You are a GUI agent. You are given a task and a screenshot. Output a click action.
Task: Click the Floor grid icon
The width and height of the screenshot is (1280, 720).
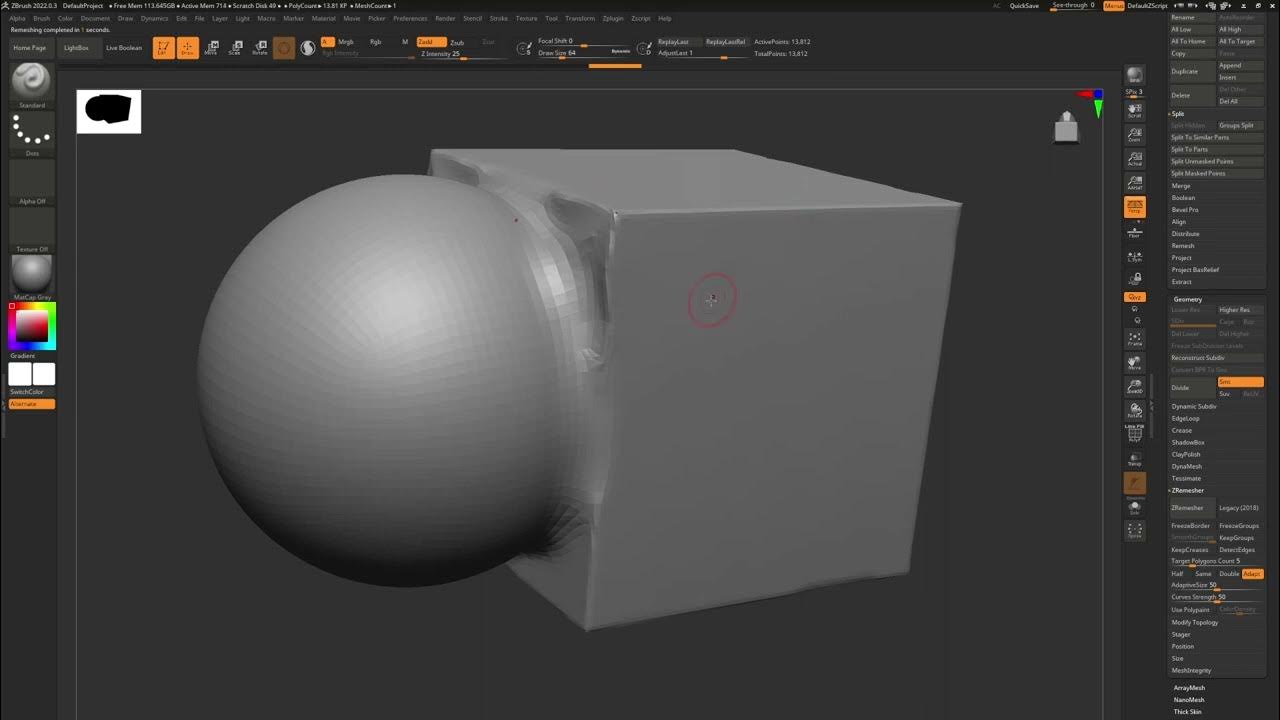pos(1134,232)
